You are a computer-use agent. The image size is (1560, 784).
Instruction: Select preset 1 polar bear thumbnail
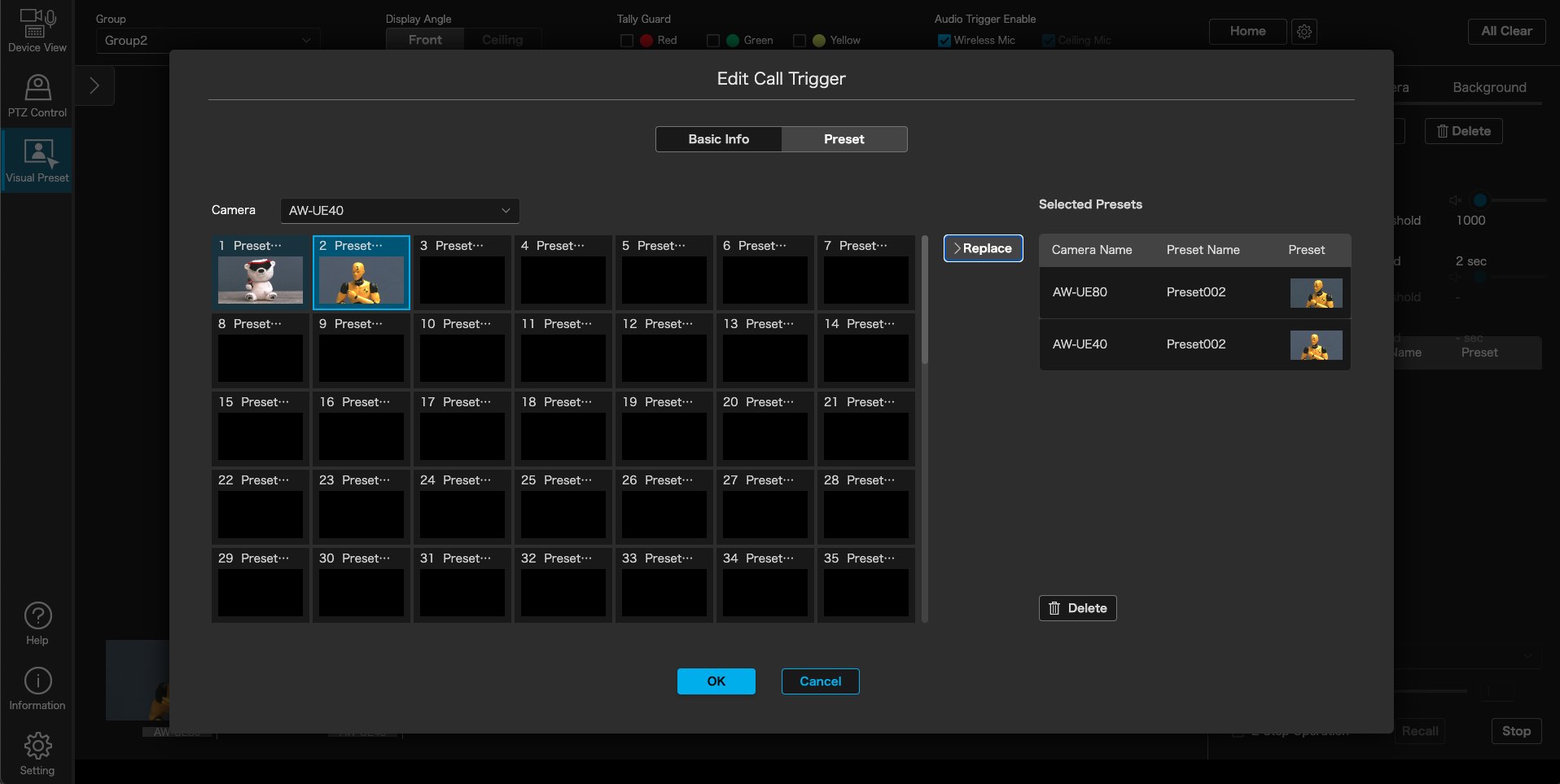[x=261, y=280]
